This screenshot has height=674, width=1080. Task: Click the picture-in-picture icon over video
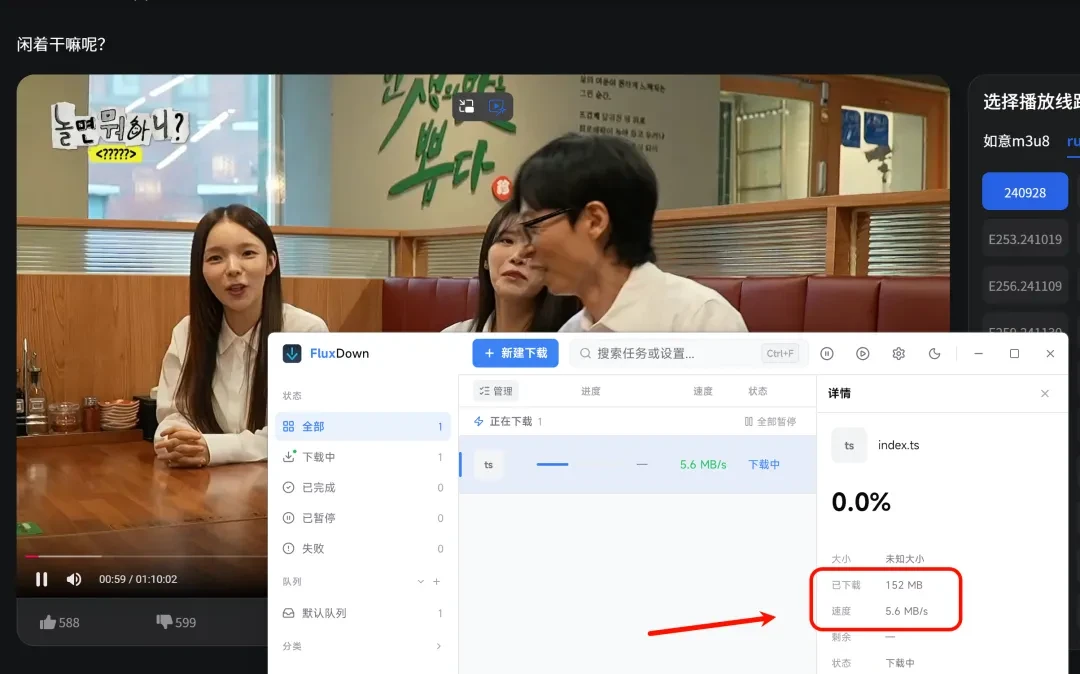(467, 106)
